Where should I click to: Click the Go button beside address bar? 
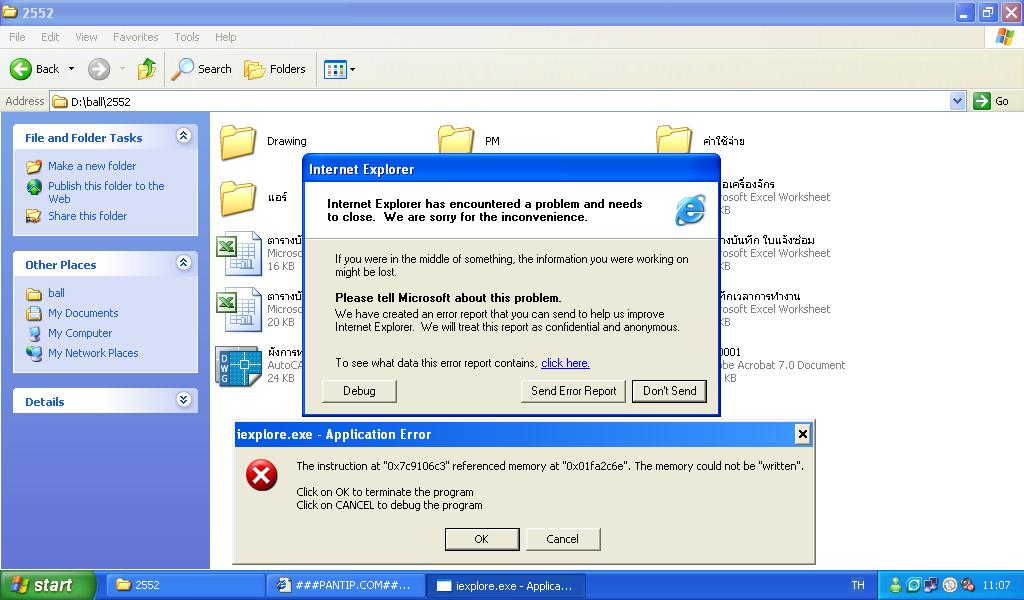pos(991,101)
